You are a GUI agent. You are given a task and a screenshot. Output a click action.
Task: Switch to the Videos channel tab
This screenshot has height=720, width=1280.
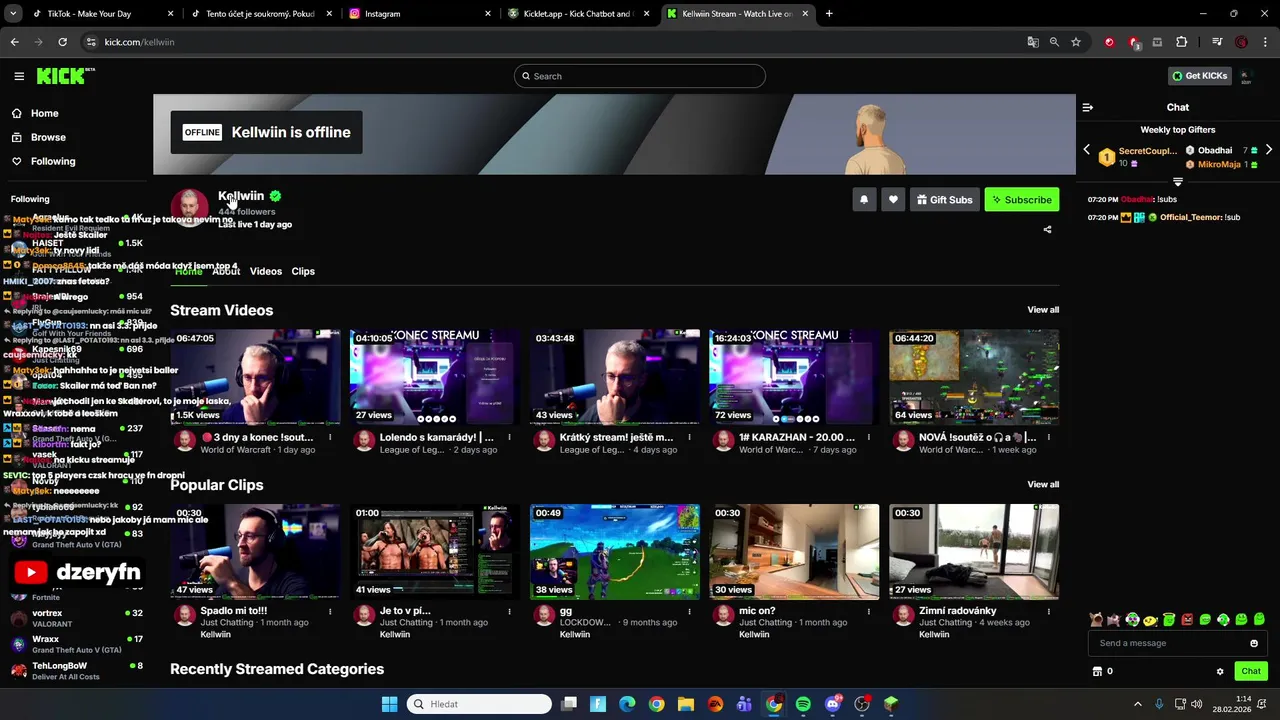tap(266, 271)
